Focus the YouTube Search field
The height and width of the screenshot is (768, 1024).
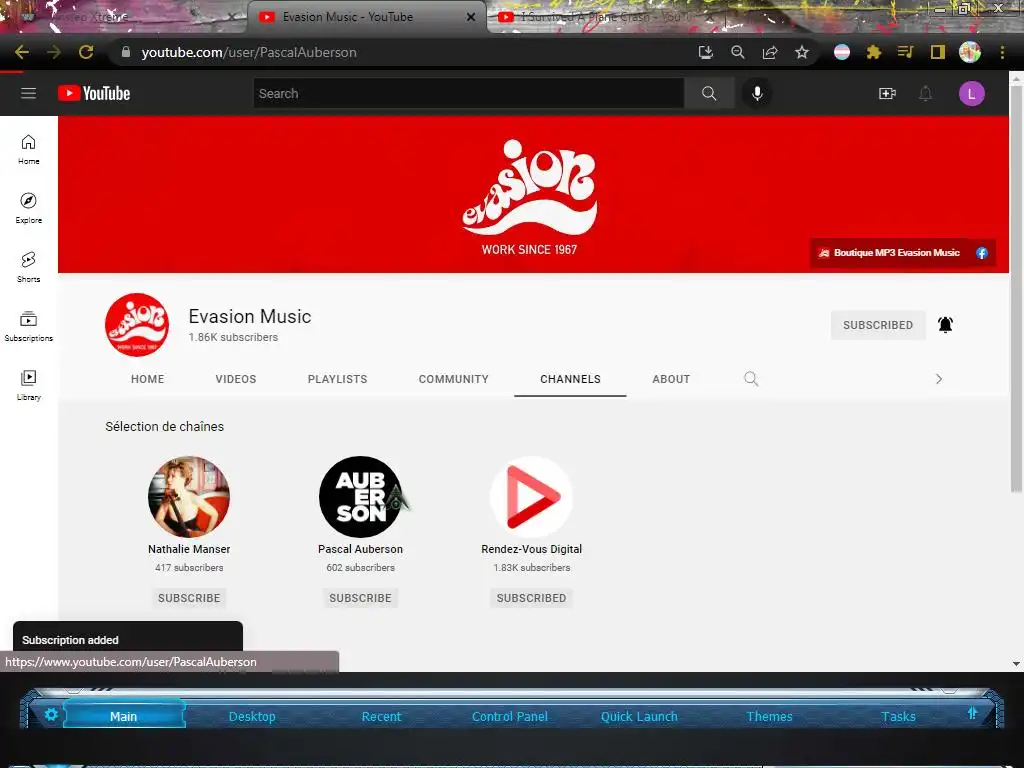pyautogui.click(x=468, y=93)
